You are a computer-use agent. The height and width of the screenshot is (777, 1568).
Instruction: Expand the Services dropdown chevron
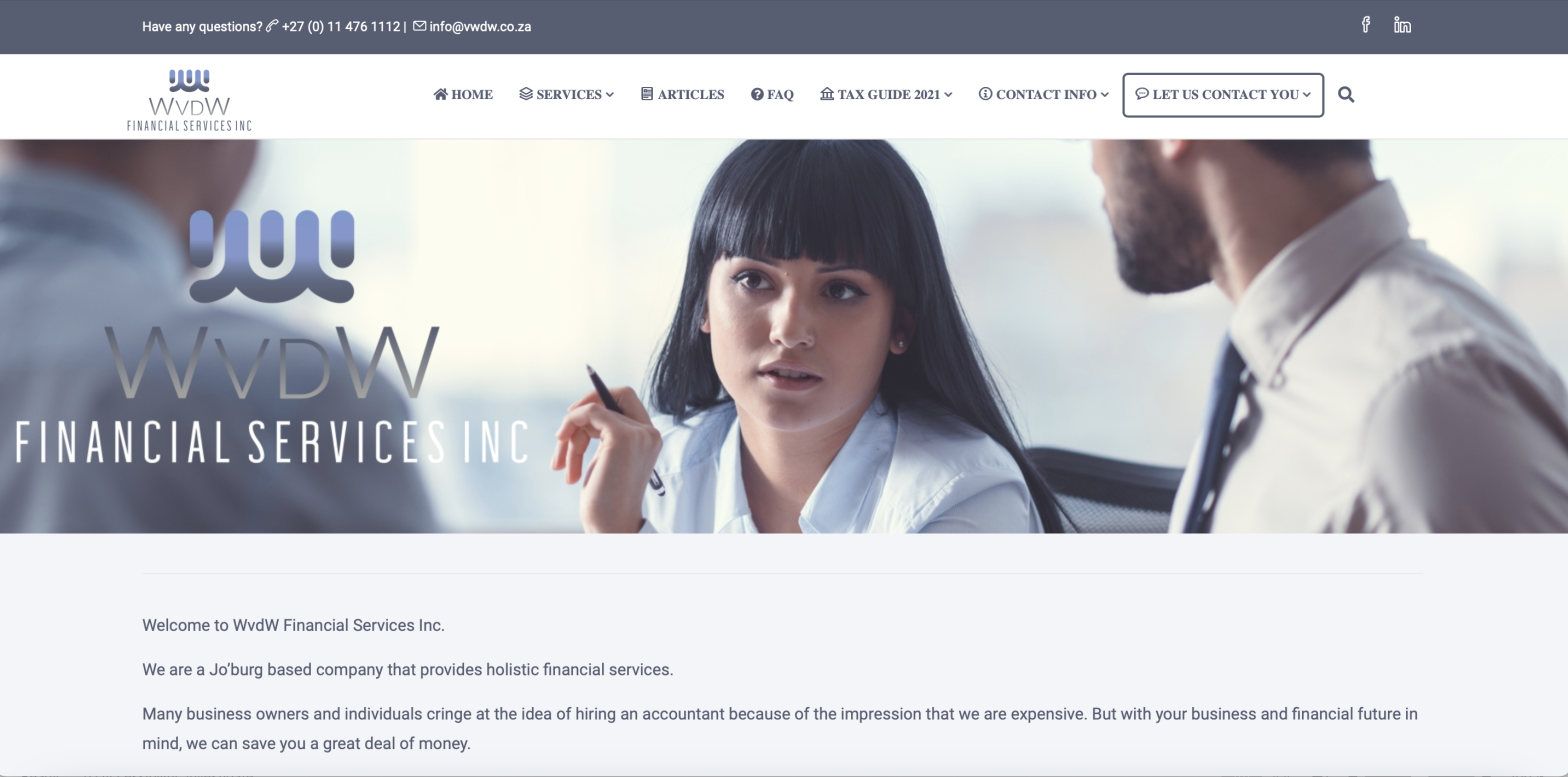pos(610,95)
